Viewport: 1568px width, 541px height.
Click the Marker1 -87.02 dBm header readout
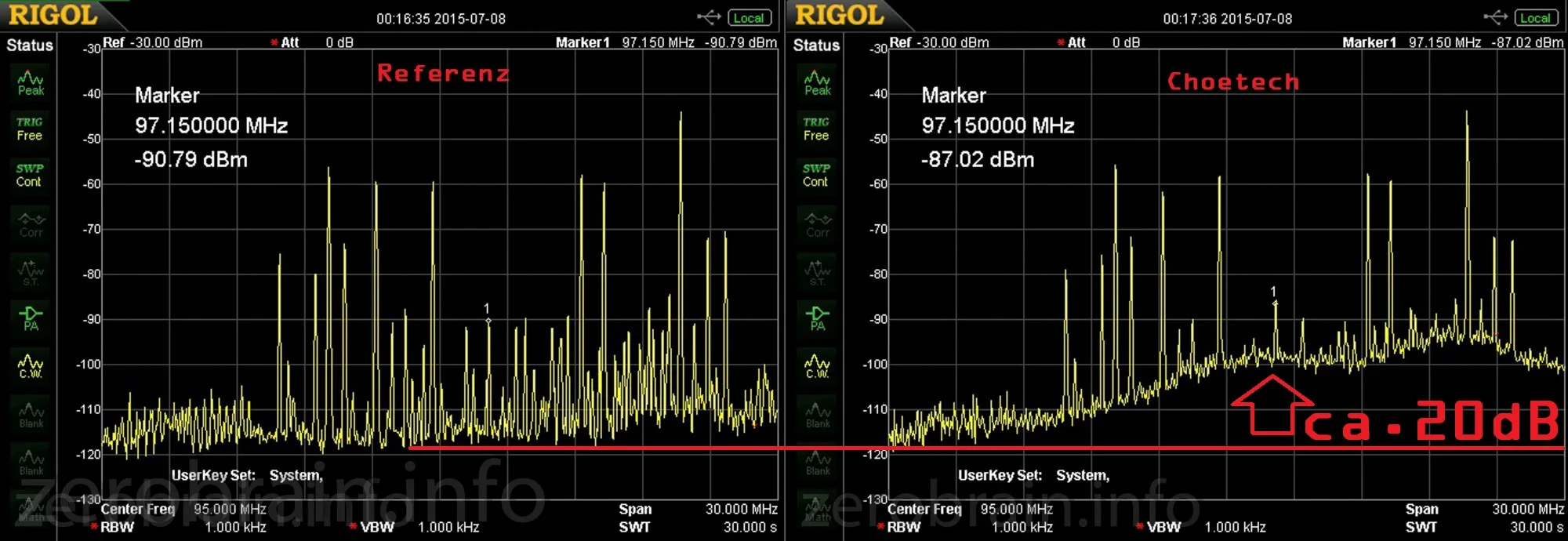point(1453,42)
